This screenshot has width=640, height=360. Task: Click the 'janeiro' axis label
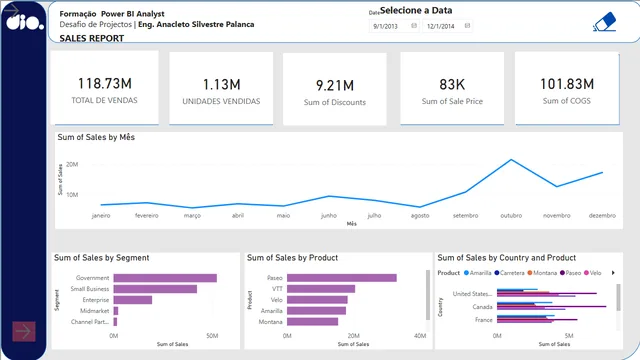point(101,216)
